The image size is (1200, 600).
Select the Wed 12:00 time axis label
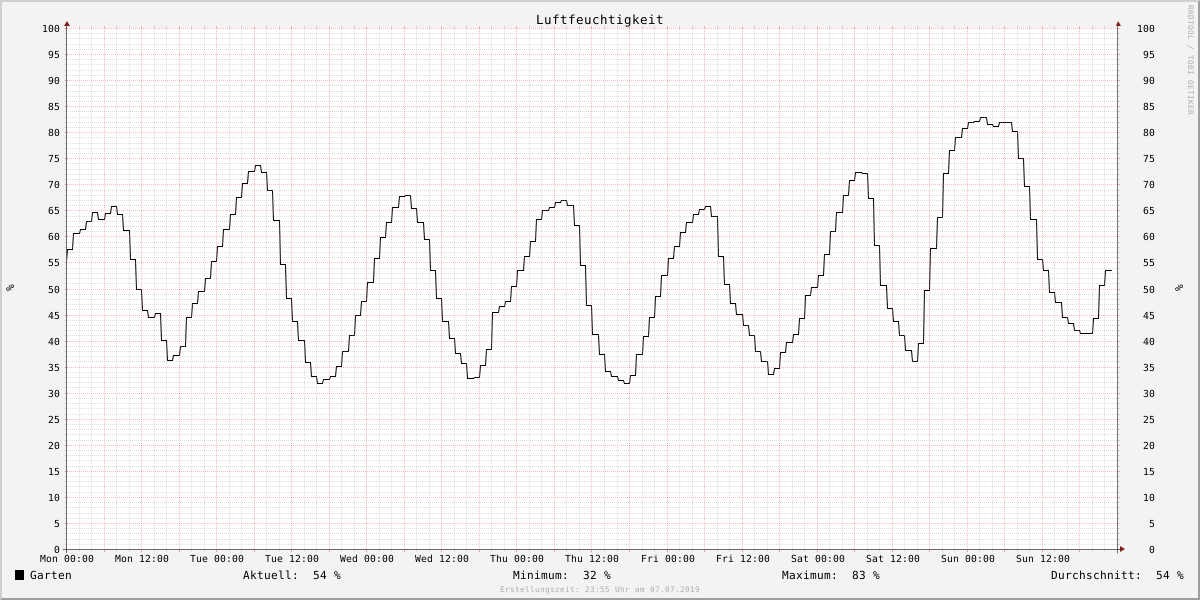click(x=442, y=559)
